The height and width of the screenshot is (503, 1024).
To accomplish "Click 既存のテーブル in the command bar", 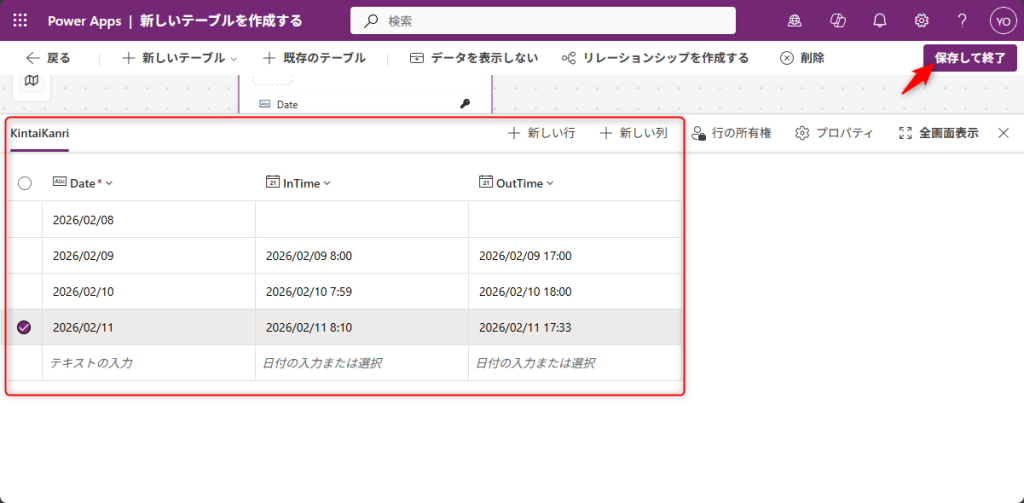I will click(x=314, y=58).
